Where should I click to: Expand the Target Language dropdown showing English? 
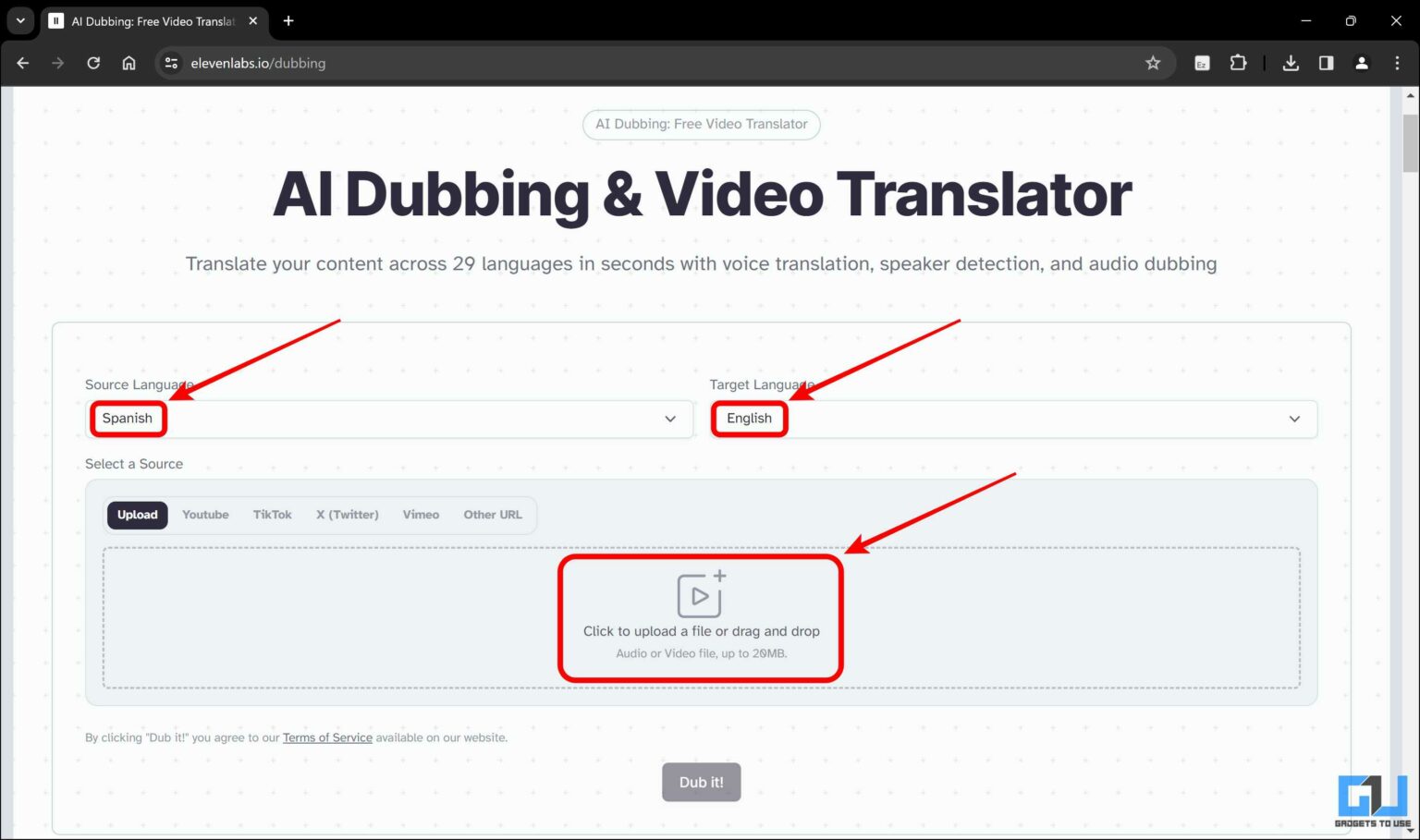(1012, 419)
